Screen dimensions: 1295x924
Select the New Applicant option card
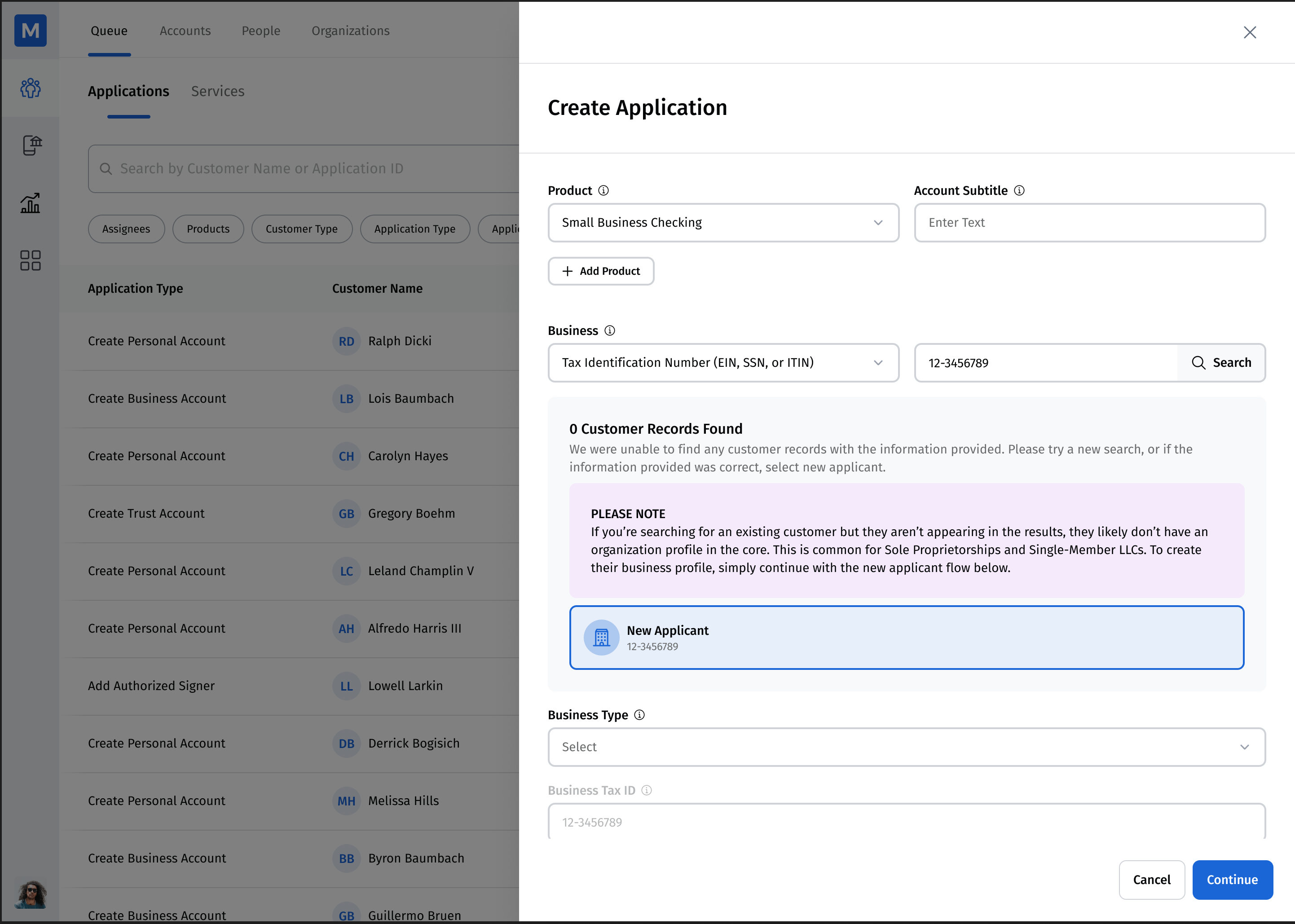[907, 637]
